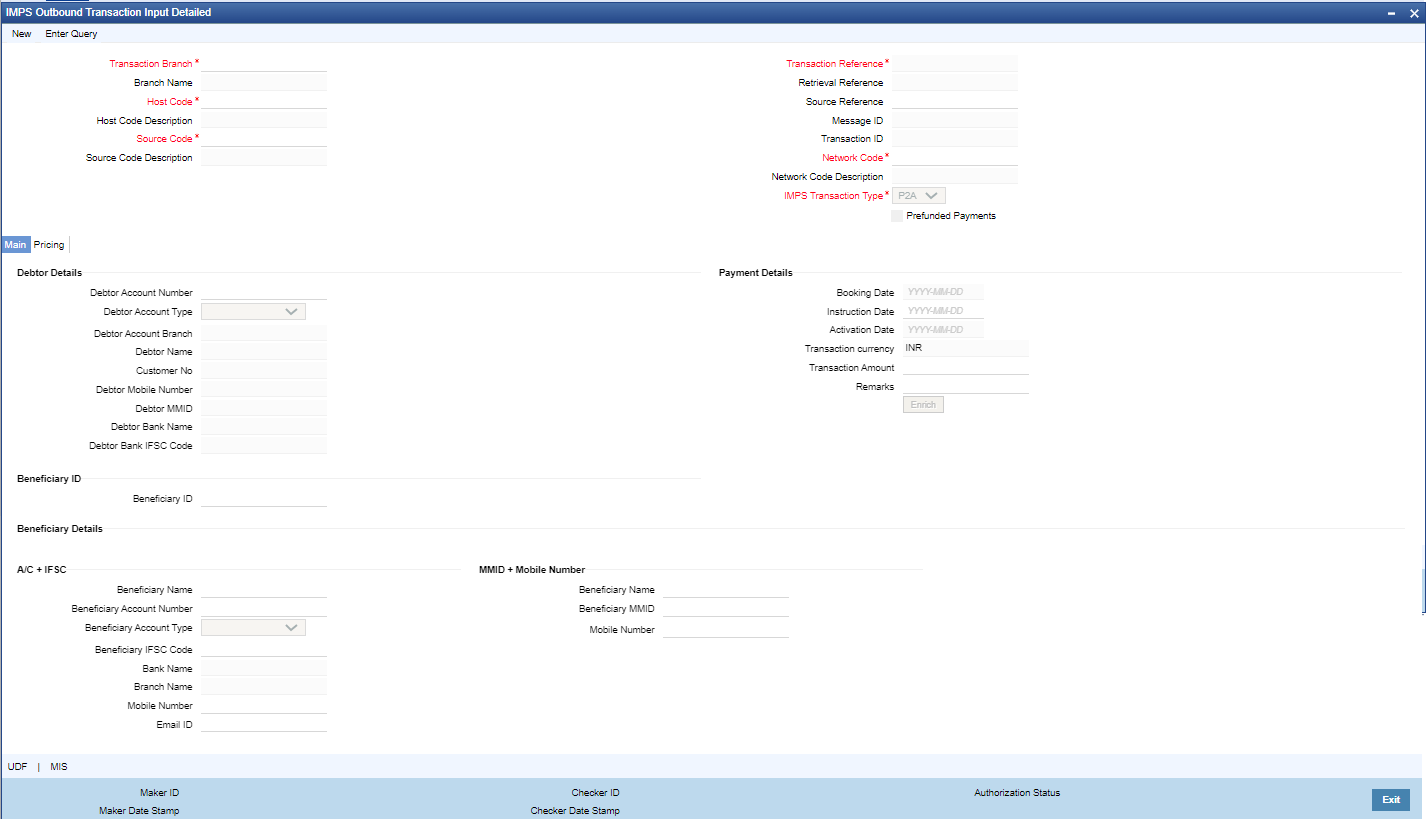Toggle the Prefunded Payments checkbox
Image resolution: width=1427 pixels, height=819 pixels.
897,216
